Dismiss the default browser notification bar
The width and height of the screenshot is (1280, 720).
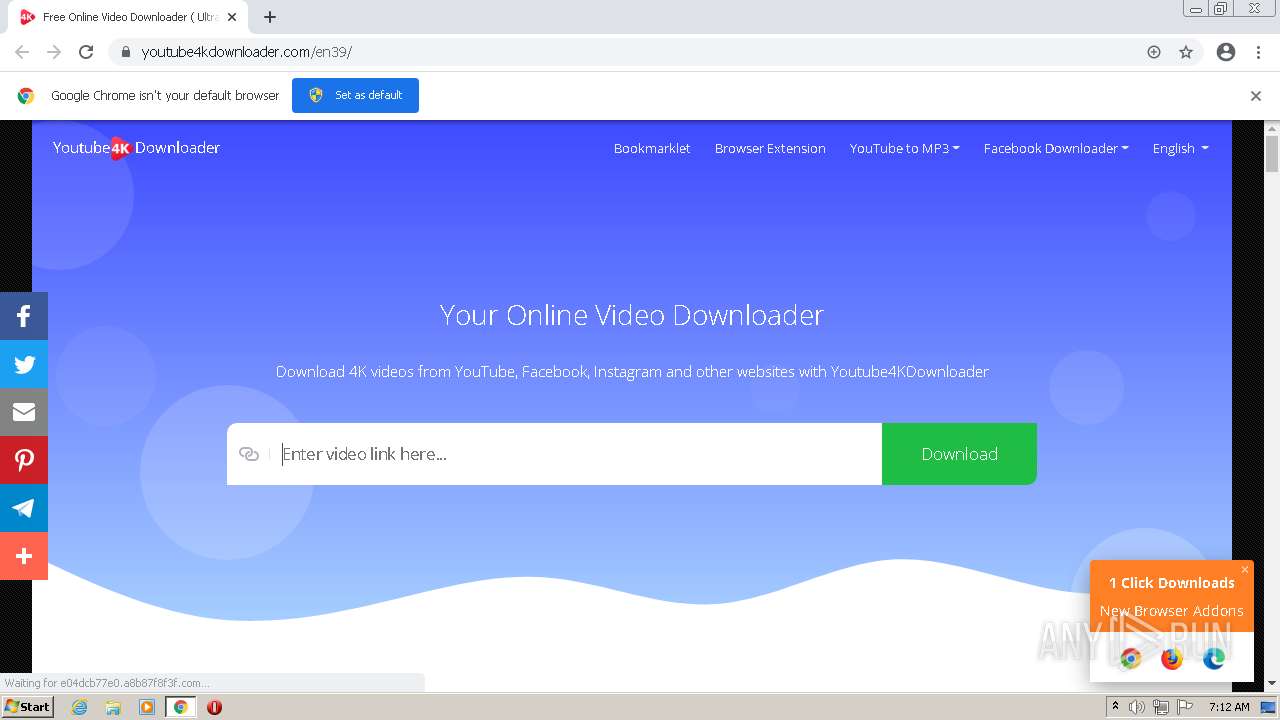1256,96
